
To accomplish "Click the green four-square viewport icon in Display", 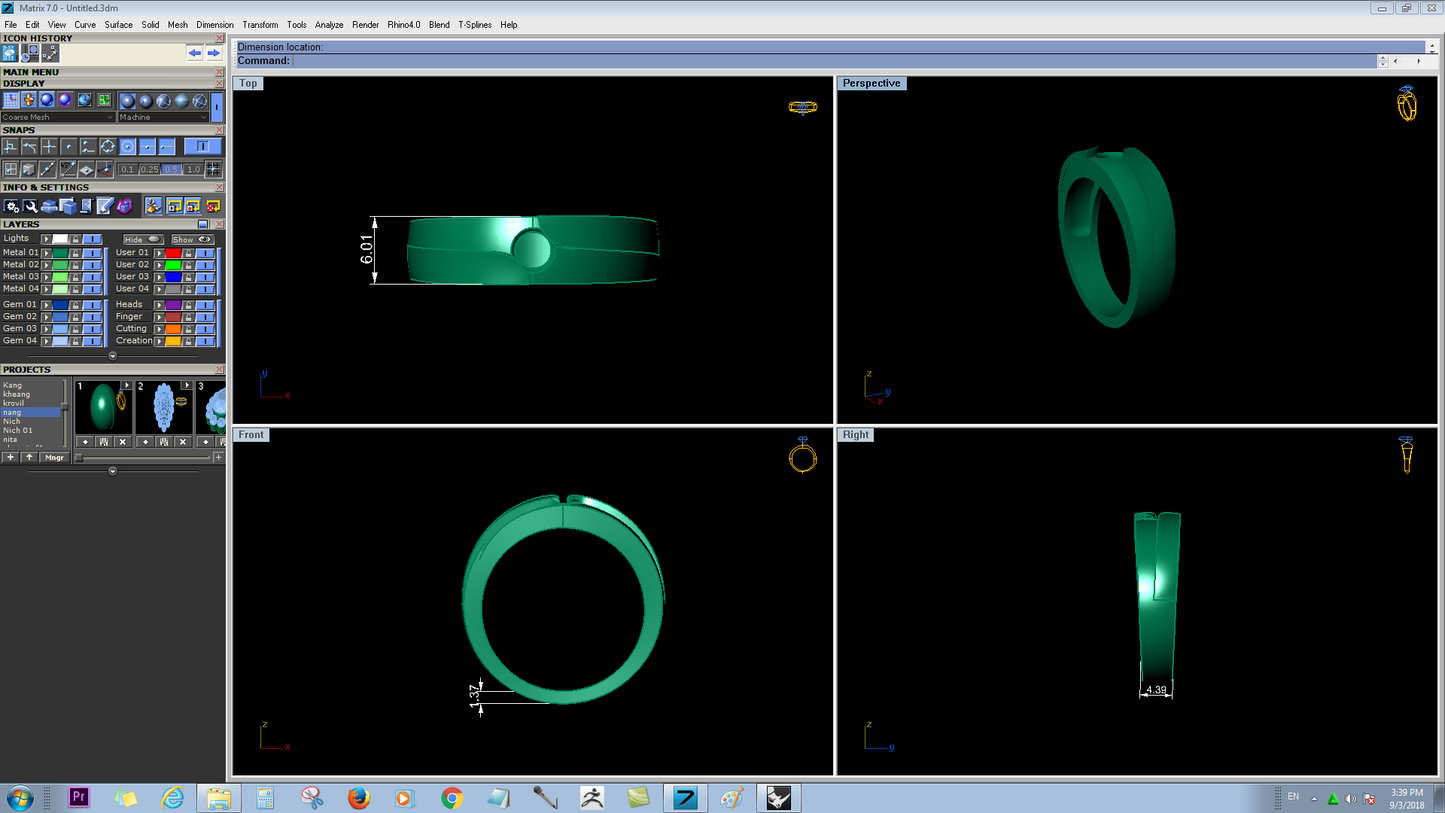I will tap(104, 100).
